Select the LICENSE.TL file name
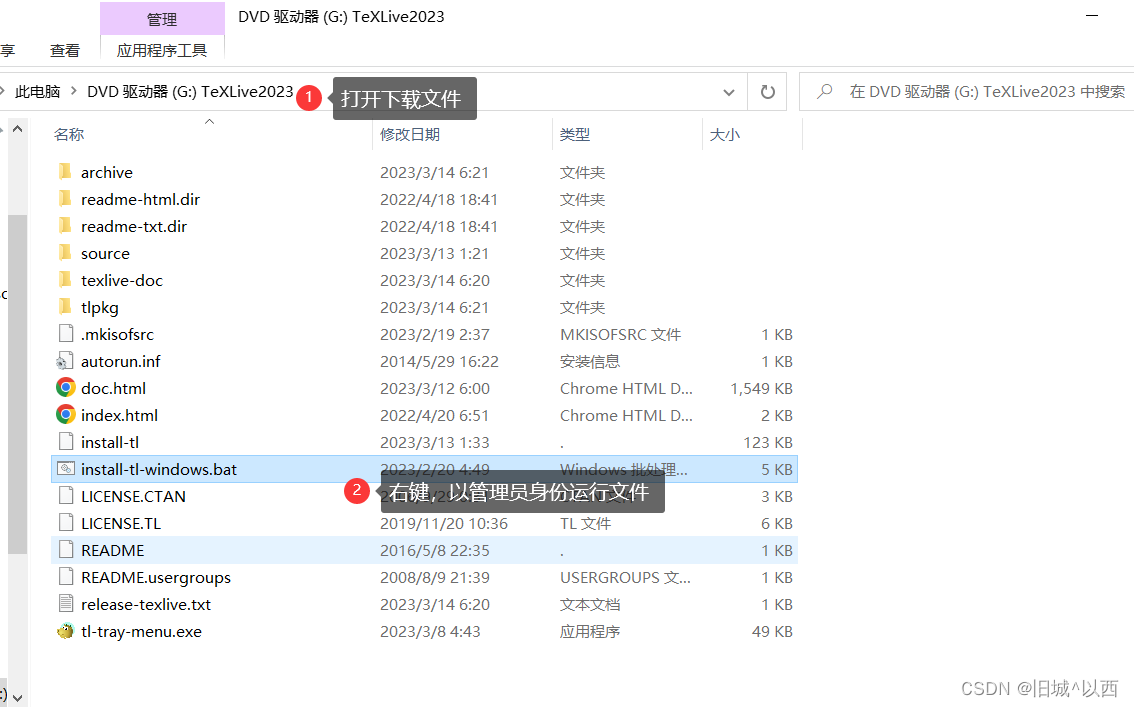Screen dimensions: 1134x707 pos(121,523)
